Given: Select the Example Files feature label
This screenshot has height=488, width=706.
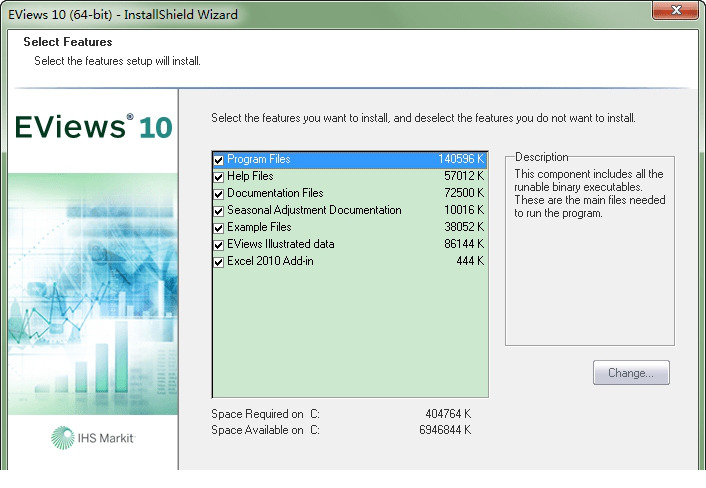Looking at the screenshot, I should click(x=259, y=227).
